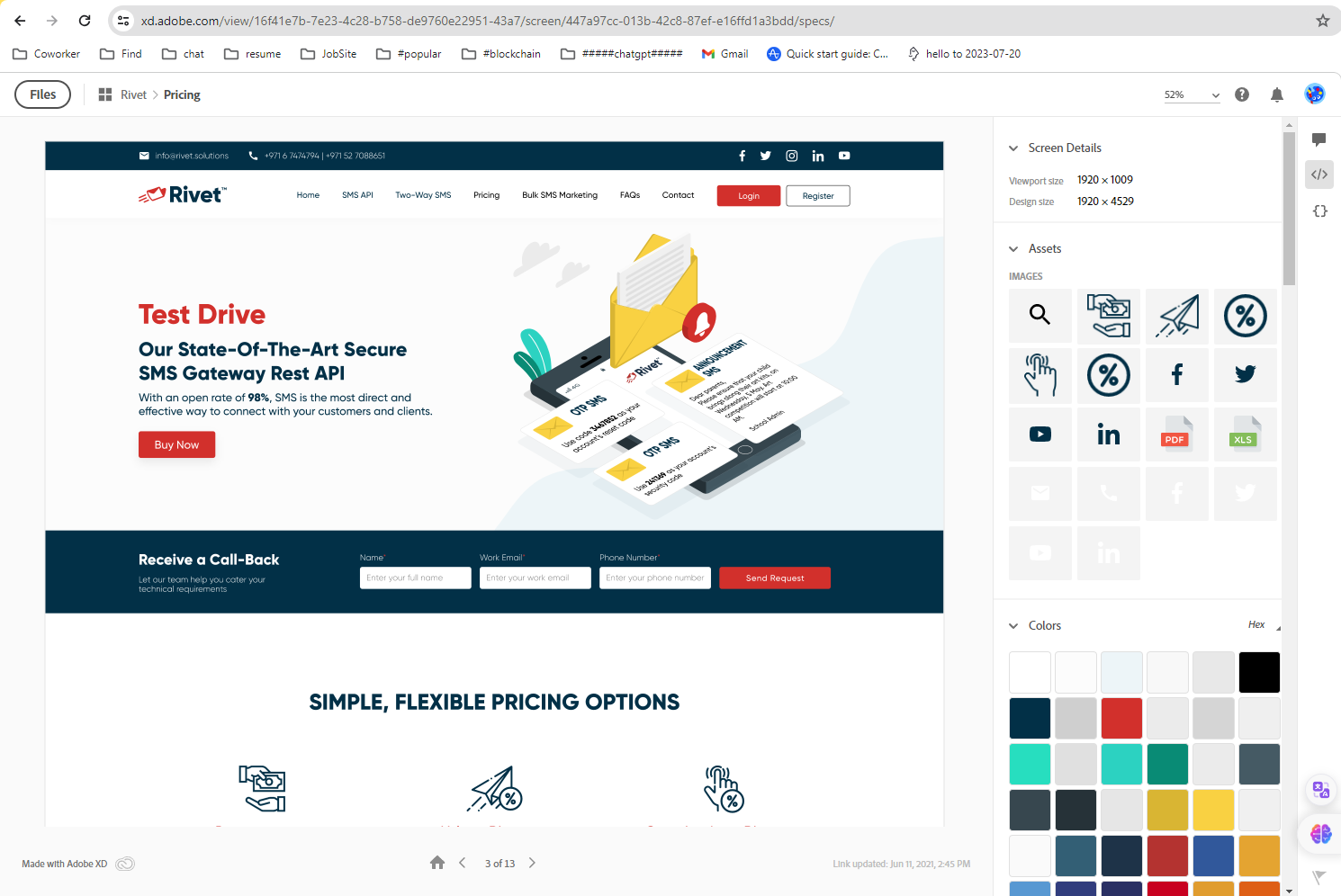This screenshot has height=896, width=1341.
Task: Open the 52% zoom dropdown
Action: click(x=1192, y=94)
